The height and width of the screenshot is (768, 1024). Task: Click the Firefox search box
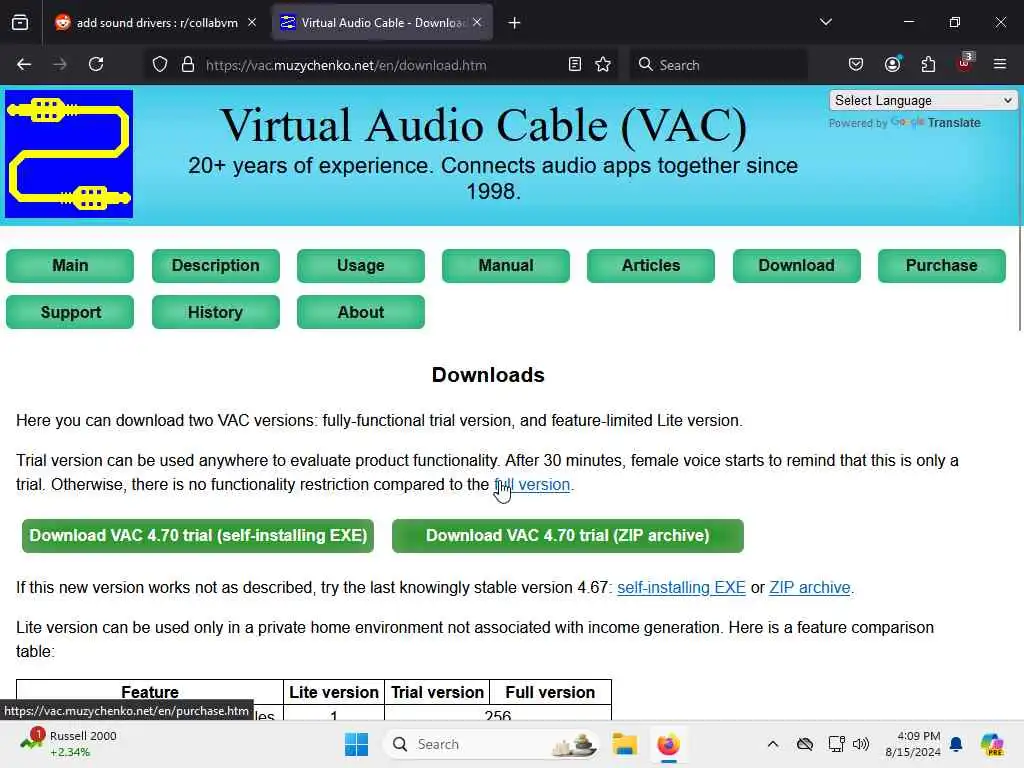718,65
